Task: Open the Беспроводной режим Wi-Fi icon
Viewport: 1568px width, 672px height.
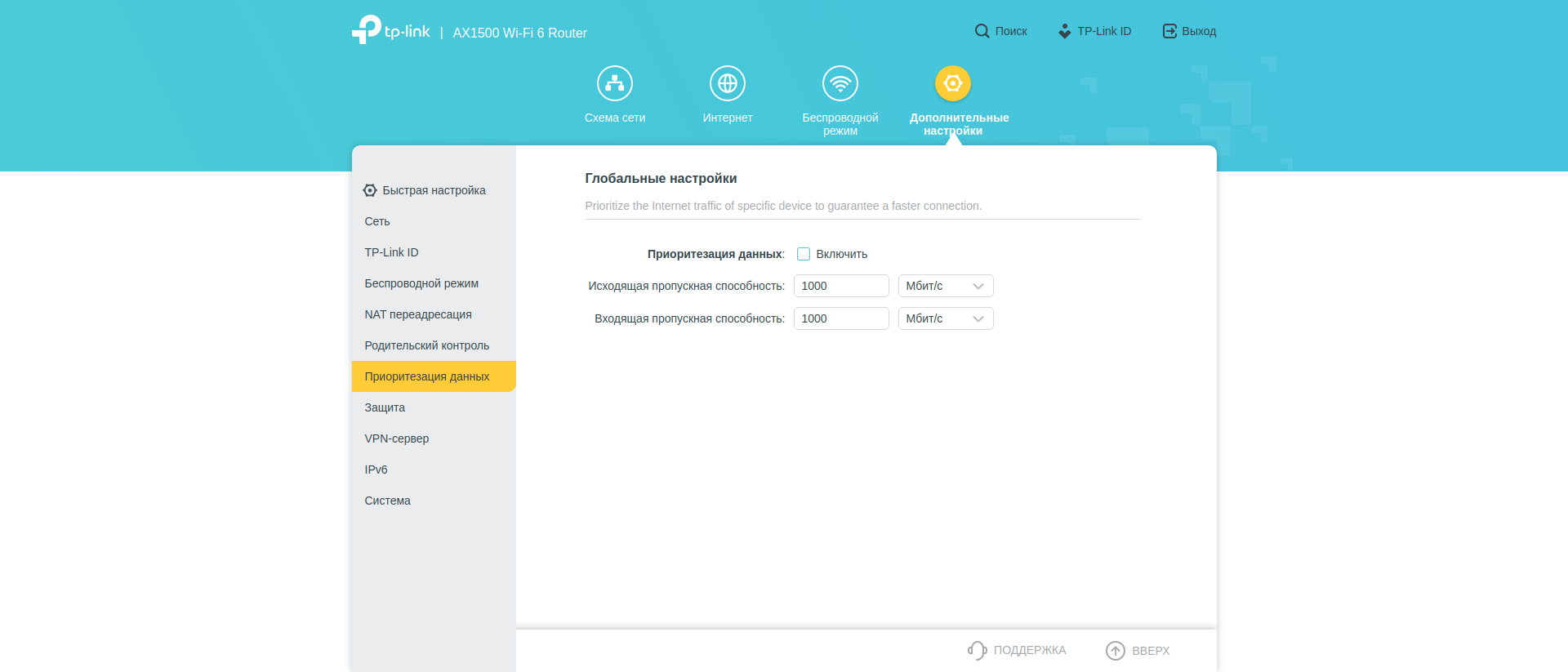Action: (840, 83)
